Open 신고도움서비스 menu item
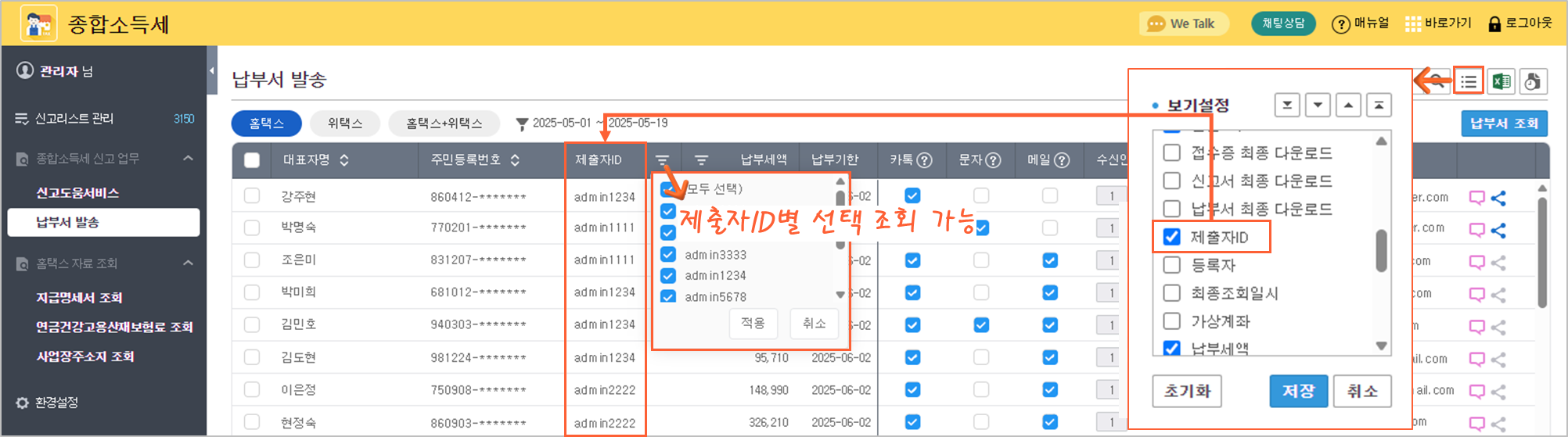The width and height of the screenshot is (1568, 437). (77, 192)
